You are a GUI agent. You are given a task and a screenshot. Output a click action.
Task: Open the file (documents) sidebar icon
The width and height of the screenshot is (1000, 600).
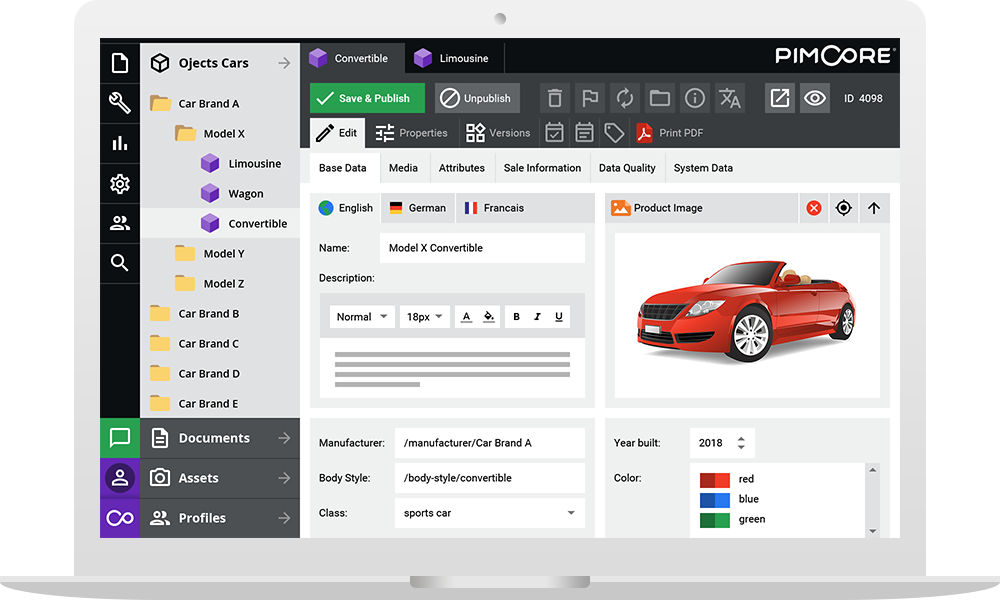pyautogui.click(x=120, y=63)
